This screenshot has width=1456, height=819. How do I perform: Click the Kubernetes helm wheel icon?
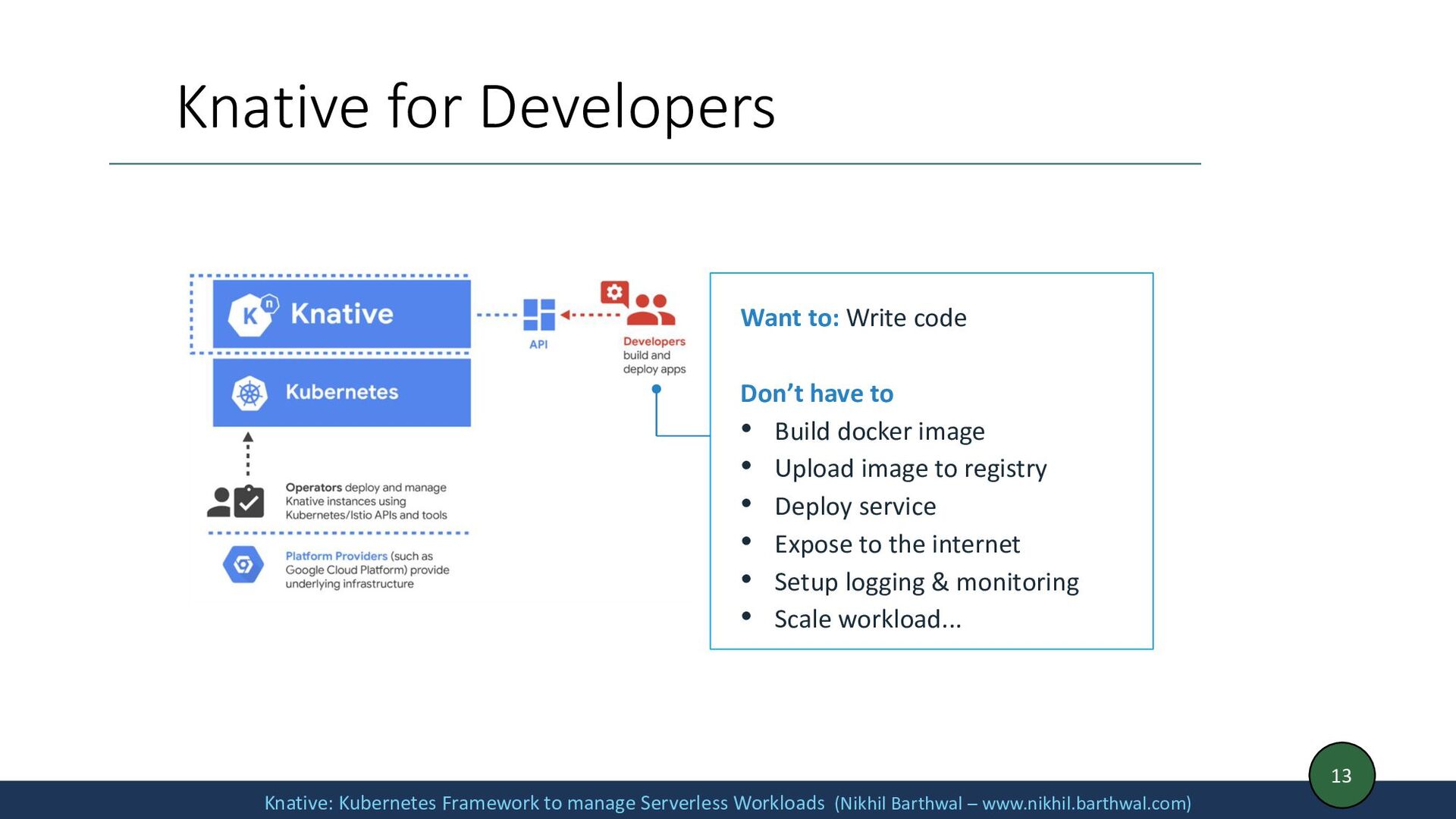249,393
